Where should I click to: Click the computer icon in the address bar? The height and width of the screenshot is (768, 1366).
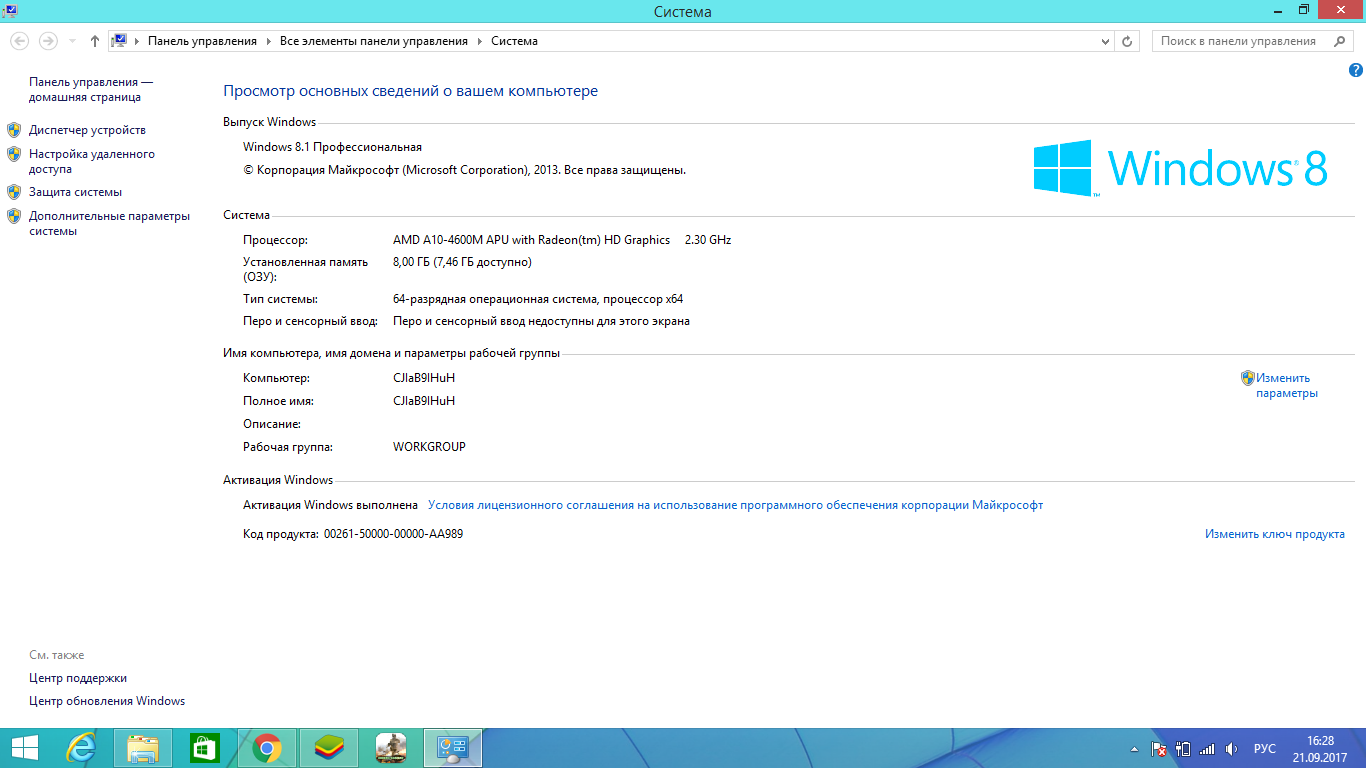pos(119,41)
